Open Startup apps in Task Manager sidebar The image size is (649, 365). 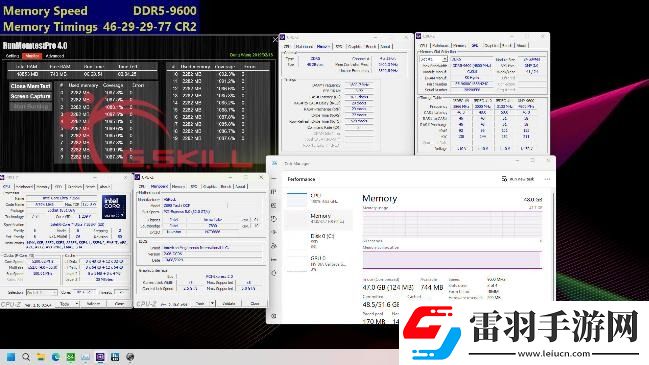274,233
